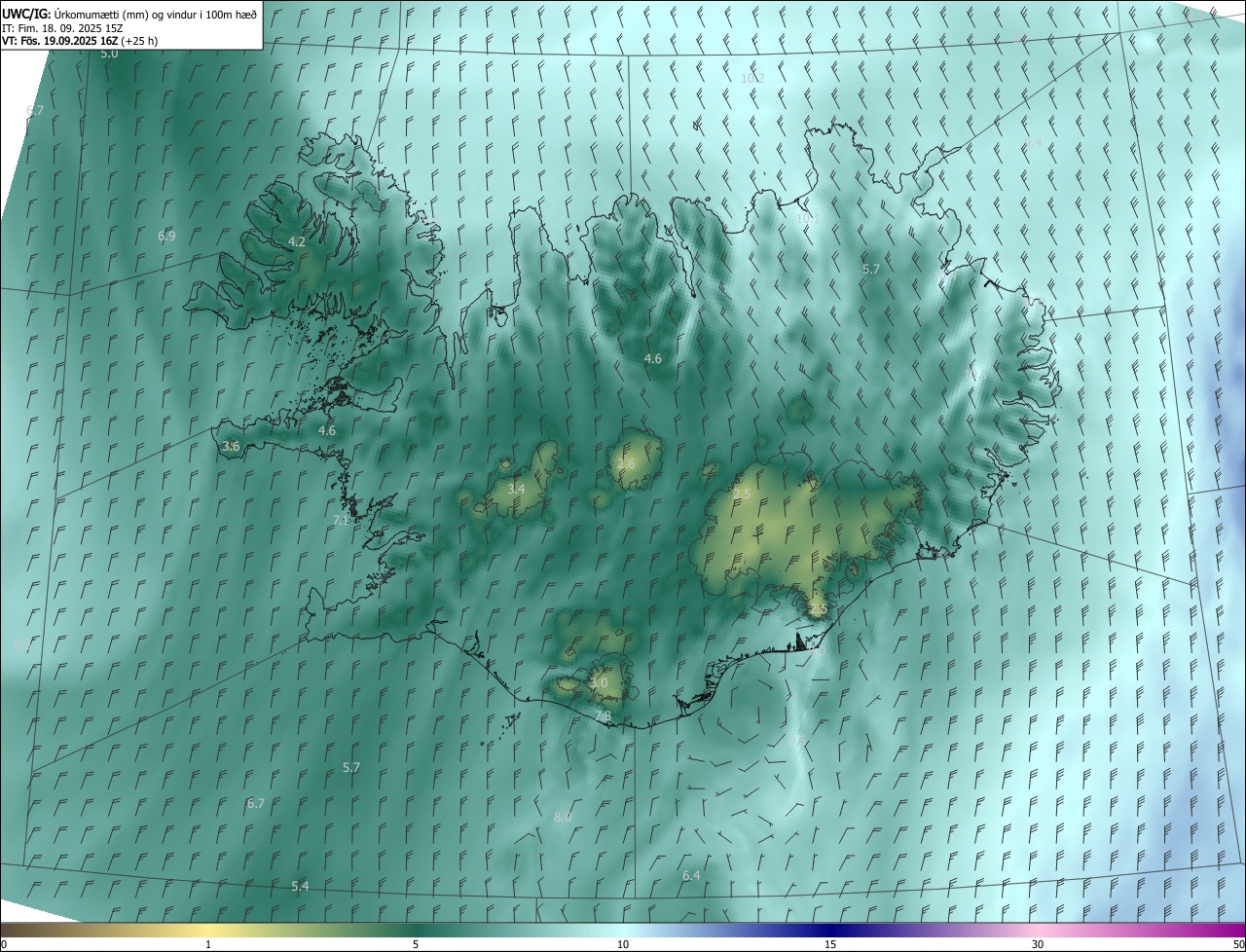Click the 4.6 value in north-central Iceland
Screen dimensions: 1246x952
tap(653, 358)
